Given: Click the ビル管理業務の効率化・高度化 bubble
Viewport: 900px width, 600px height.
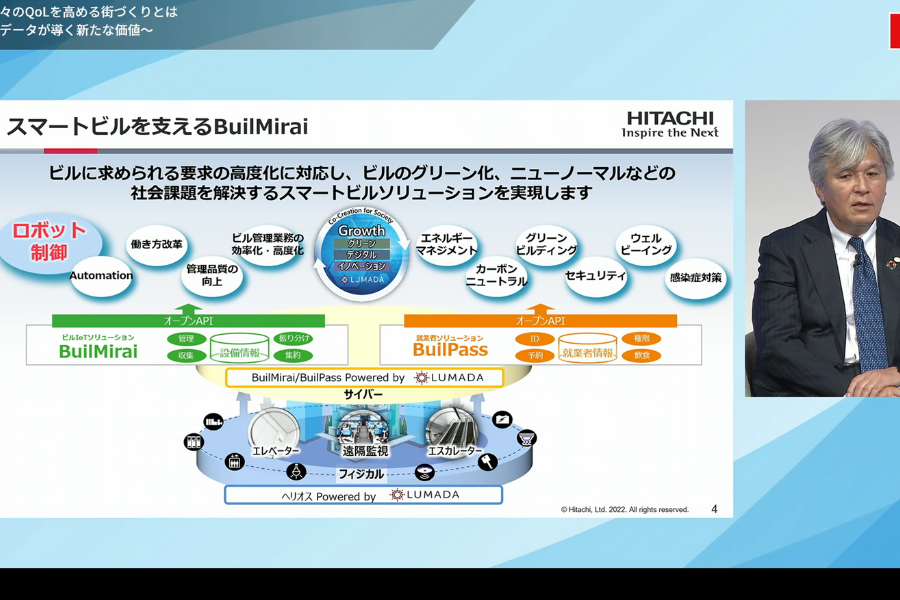Looking at the screenshot, I should pos(267,245).
